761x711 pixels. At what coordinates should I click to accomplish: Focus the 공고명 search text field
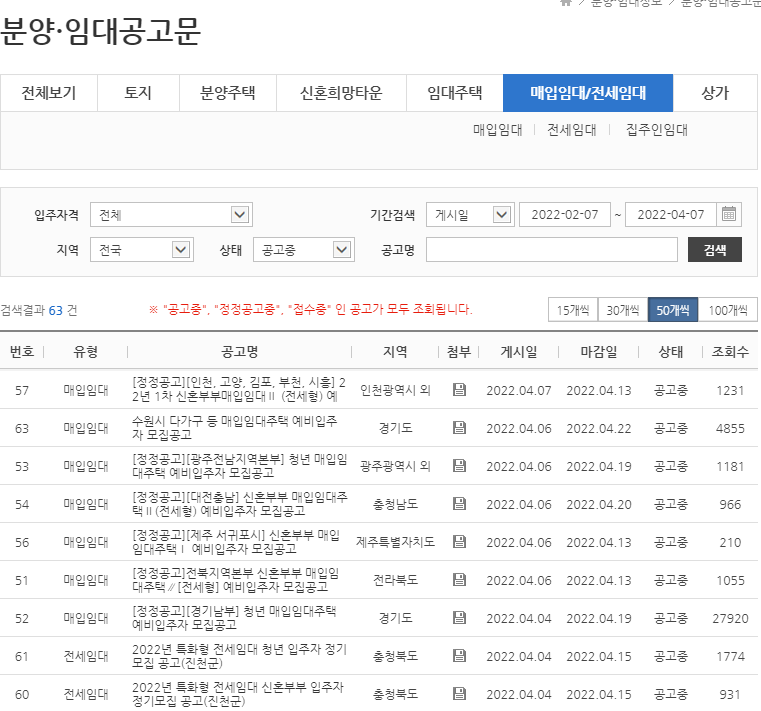tap(552, 249)
